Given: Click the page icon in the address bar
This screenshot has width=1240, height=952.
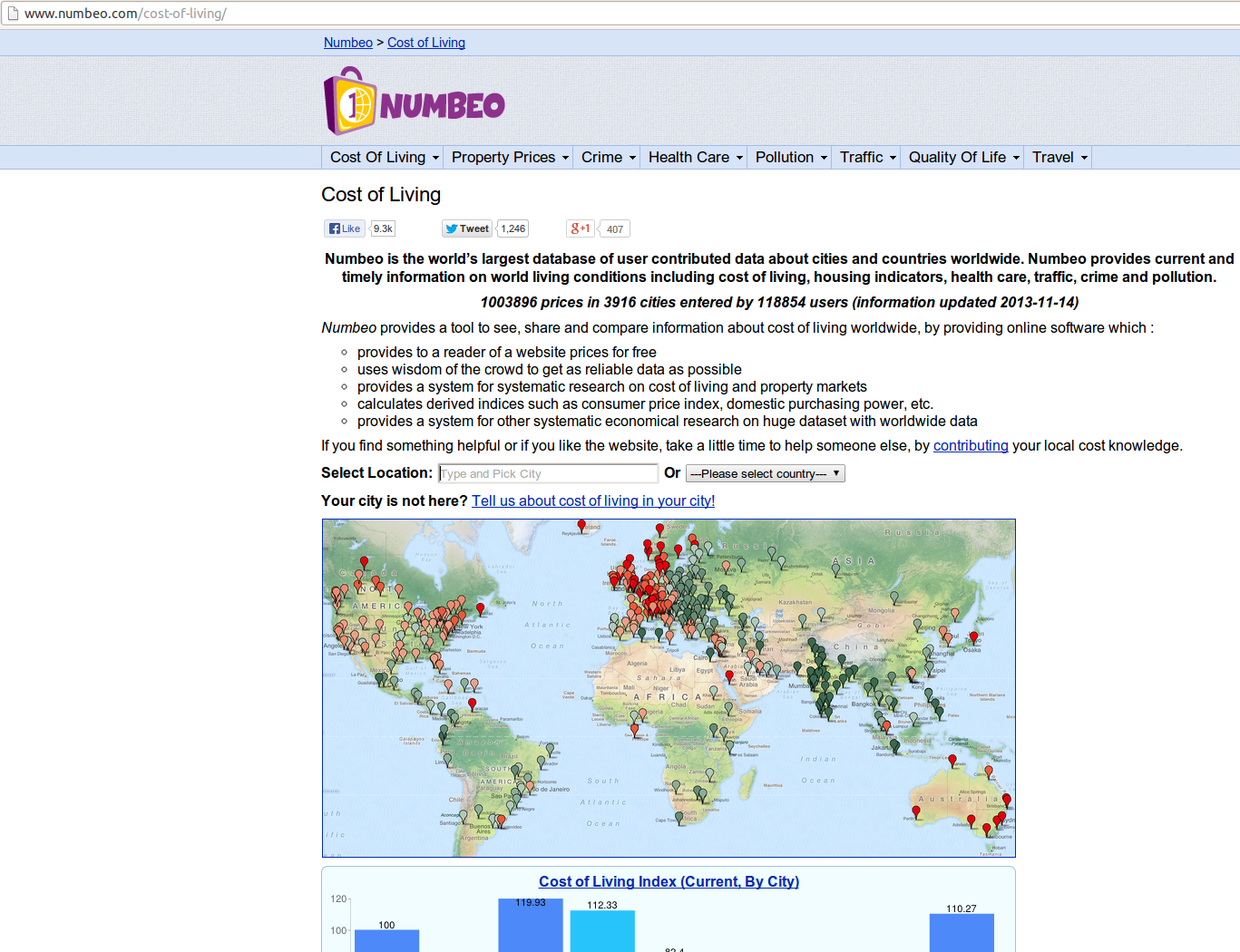Looking at the screenshot, I should point(13,14).
